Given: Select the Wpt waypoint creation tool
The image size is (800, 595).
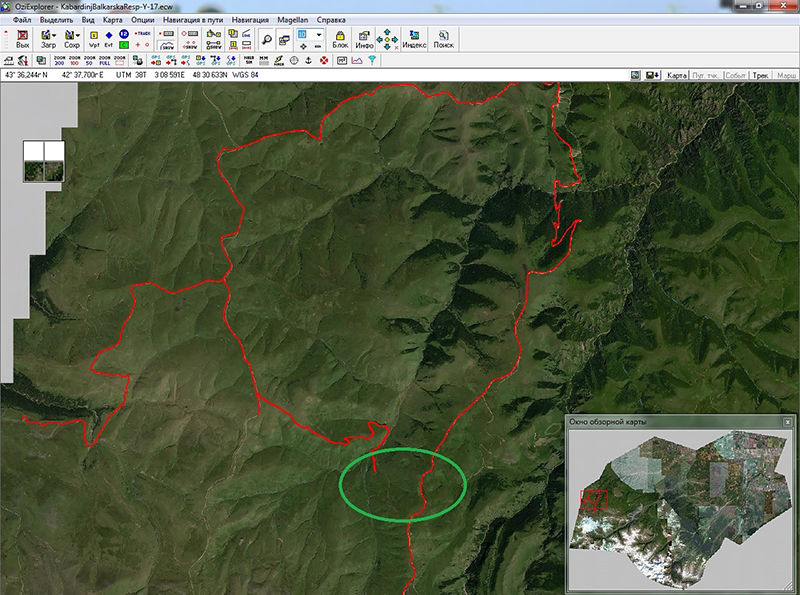Looking at the screenshot, I should coord(94,39).
